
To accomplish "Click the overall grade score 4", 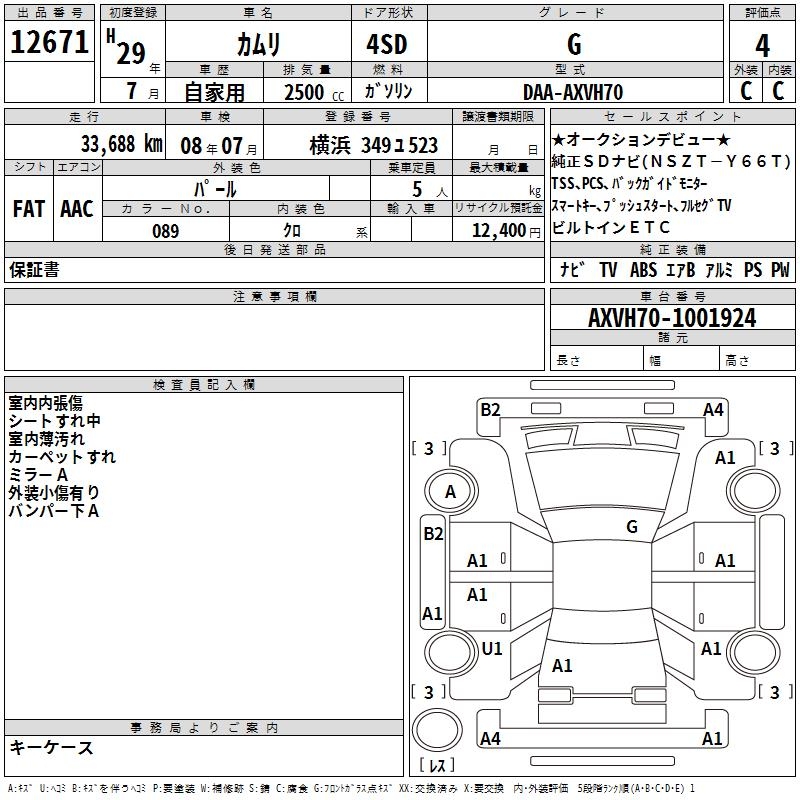I will tap(762, 45).
